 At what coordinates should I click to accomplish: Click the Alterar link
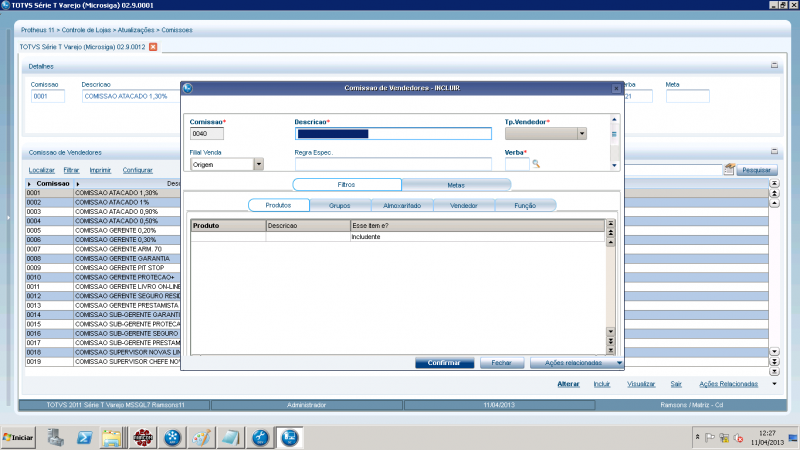[x=568, y=384]
